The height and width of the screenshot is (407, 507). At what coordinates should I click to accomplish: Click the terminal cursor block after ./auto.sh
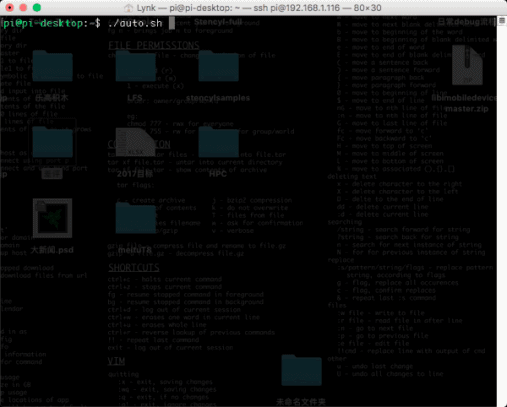172,23
